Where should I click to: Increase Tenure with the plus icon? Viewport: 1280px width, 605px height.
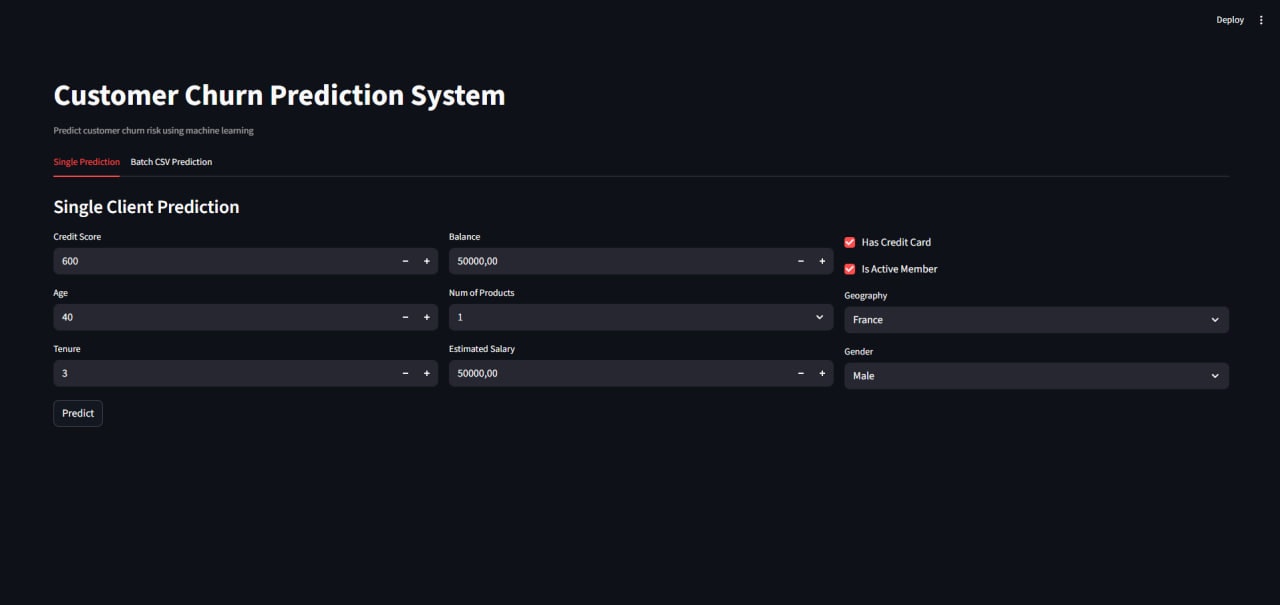[426, 373]
